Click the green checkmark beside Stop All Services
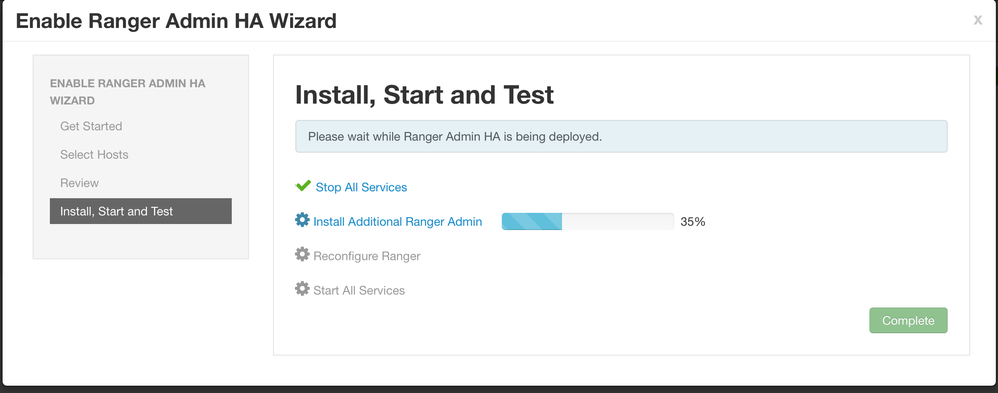998x393 pixels. point(303,186)
